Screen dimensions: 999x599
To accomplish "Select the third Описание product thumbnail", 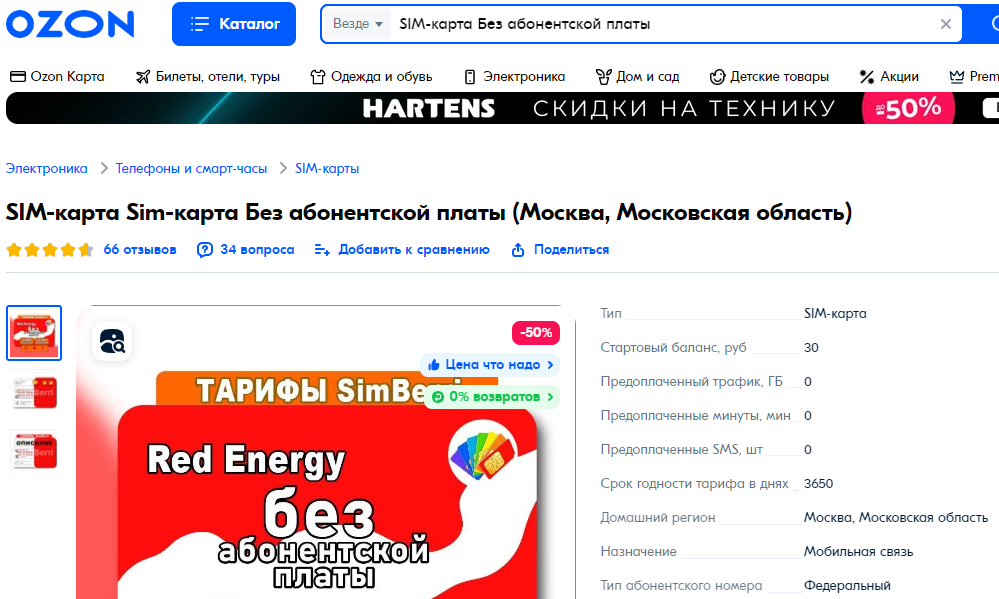I will [34, 451].
